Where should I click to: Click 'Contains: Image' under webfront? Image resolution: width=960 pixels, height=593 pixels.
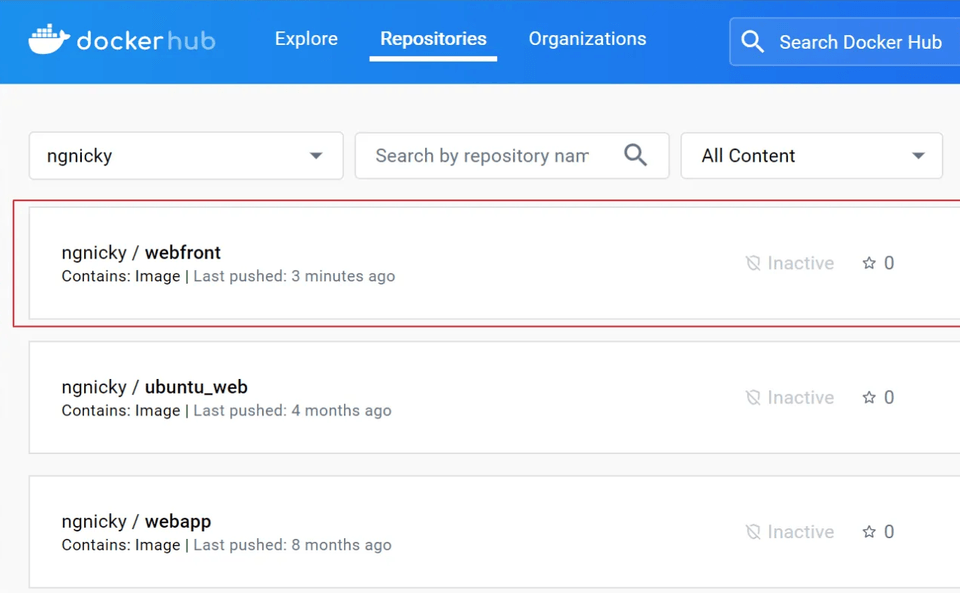121,276
